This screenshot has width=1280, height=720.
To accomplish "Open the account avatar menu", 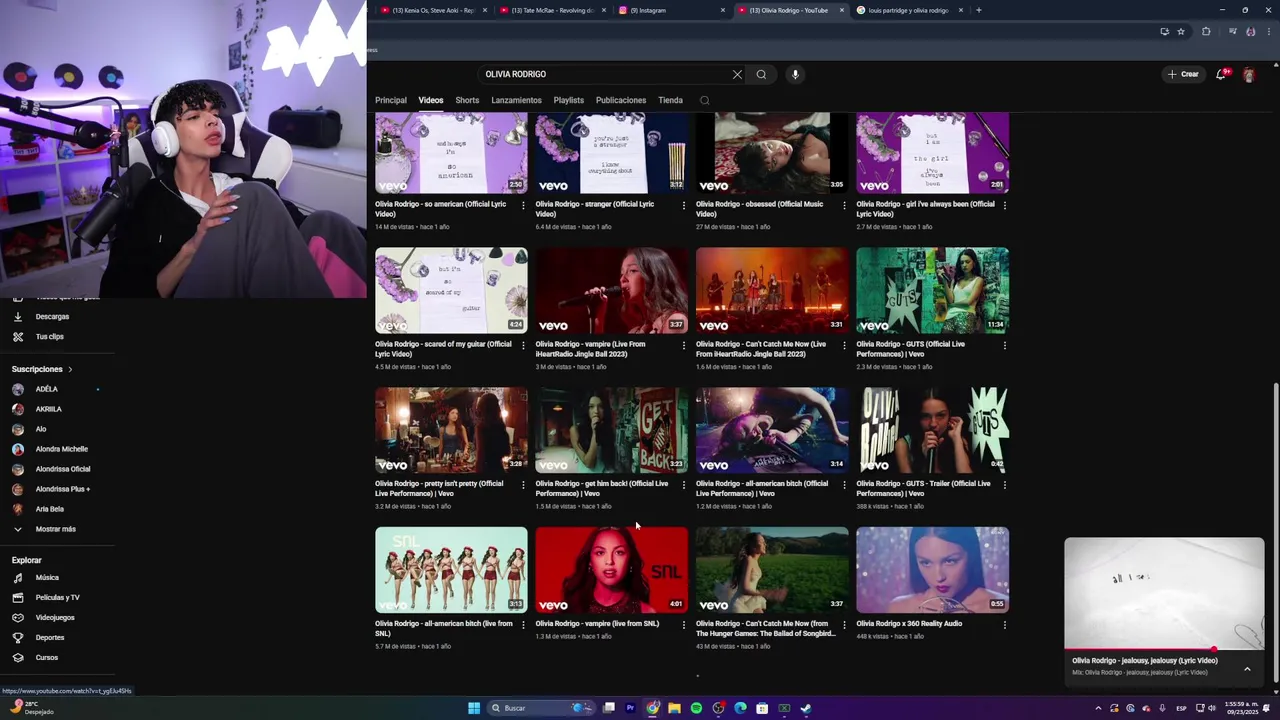I will [1249, 75].
